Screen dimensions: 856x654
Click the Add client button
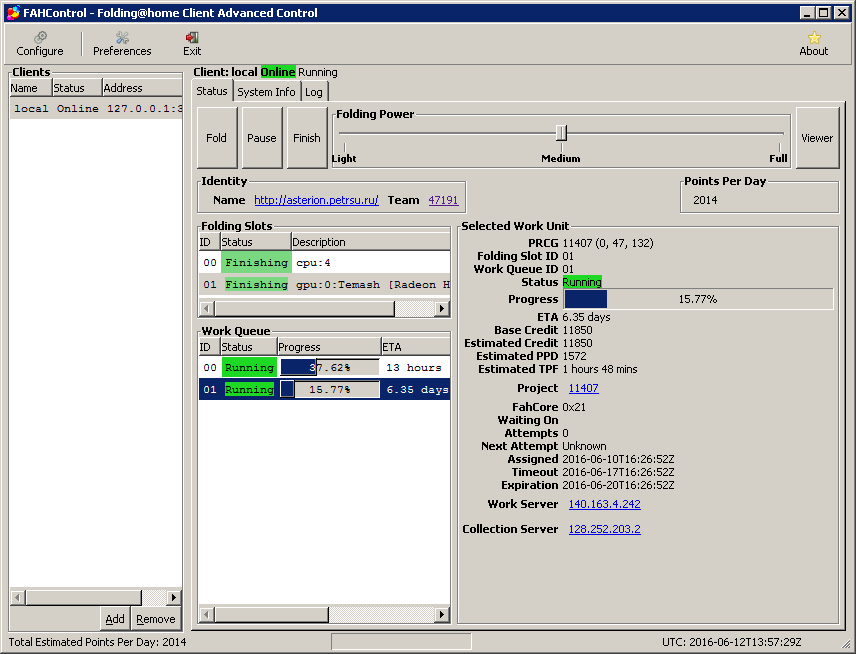point(115,619)
